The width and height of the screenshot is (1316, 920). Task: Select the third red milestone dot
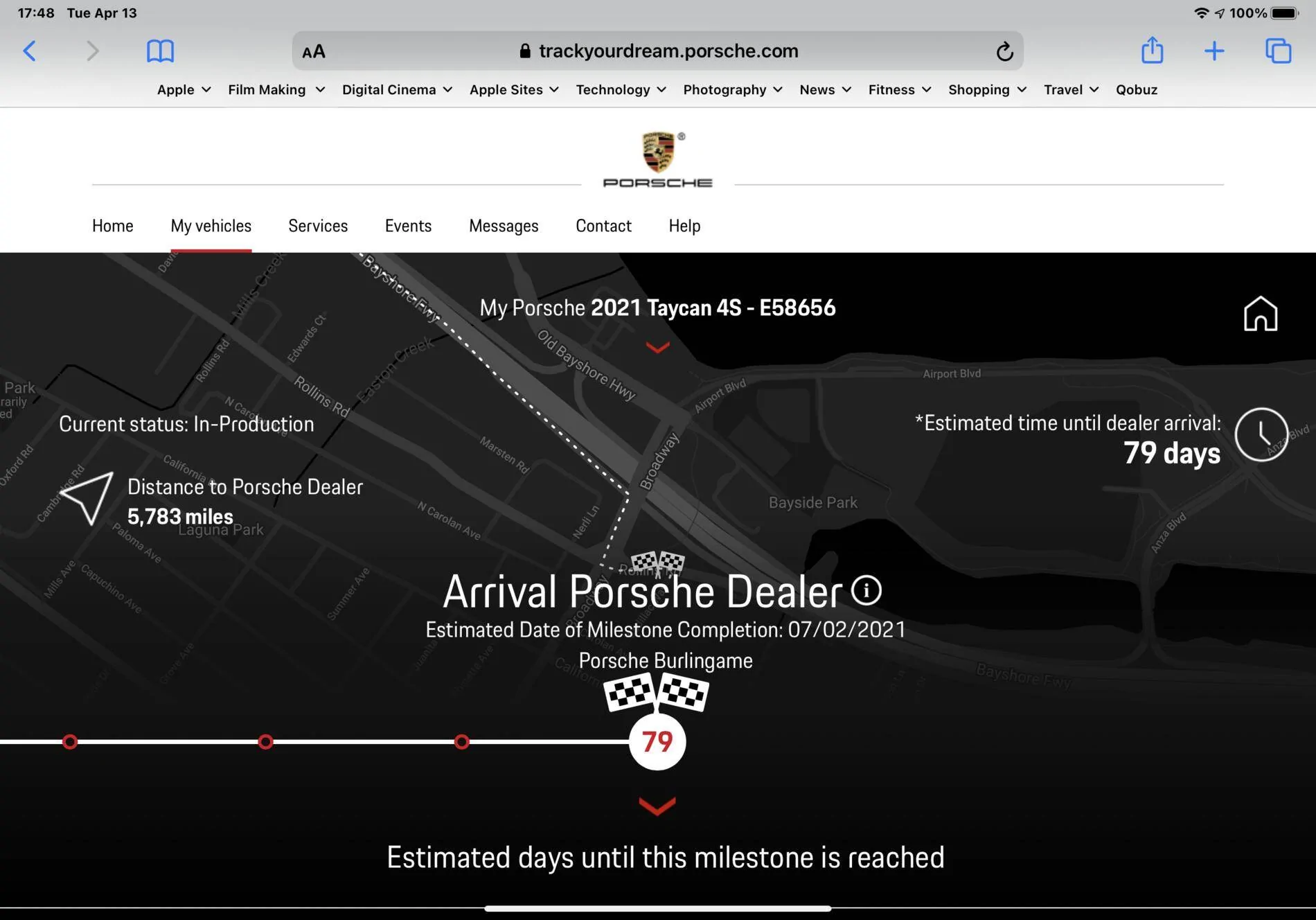pyautogui.click(x=462, y=742)
